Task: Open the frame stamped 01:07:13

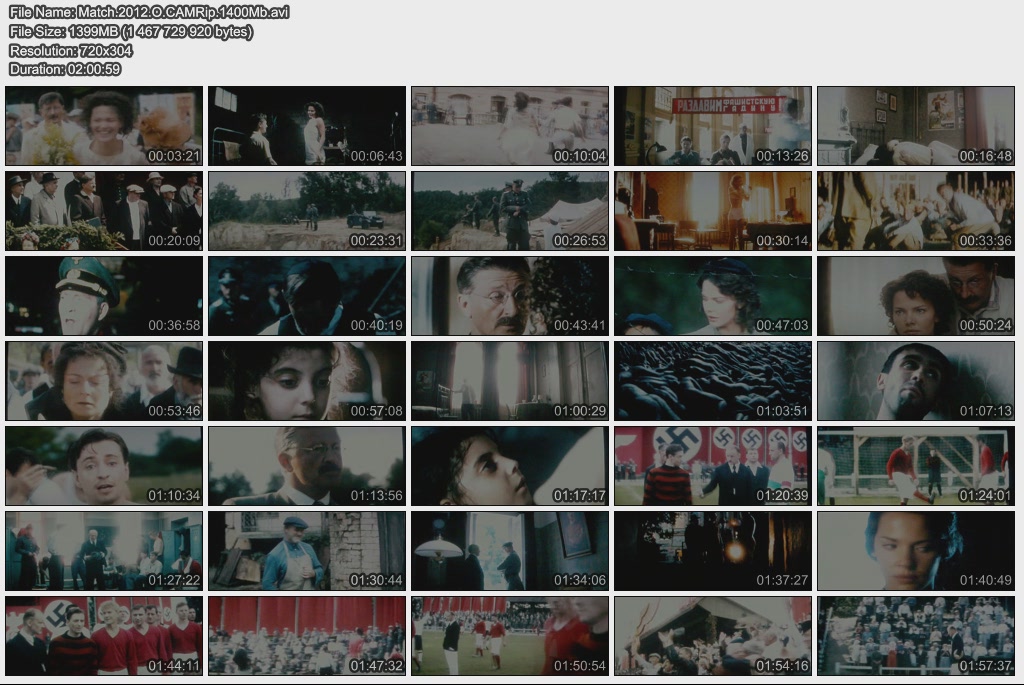Action: click(916, 381)
